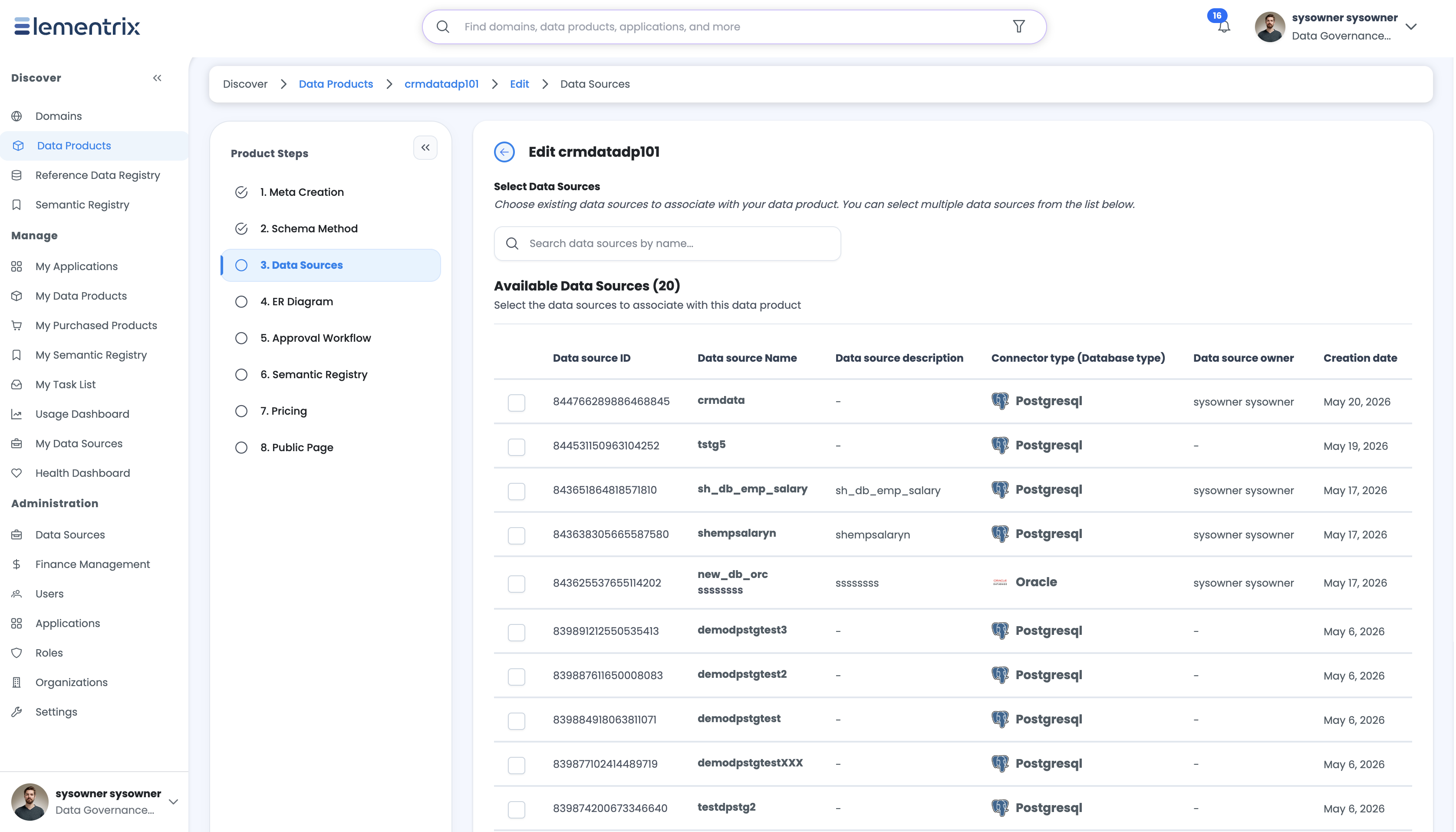
Task: Select step 3. Data Sources
Action: click(x=330, y=265)
